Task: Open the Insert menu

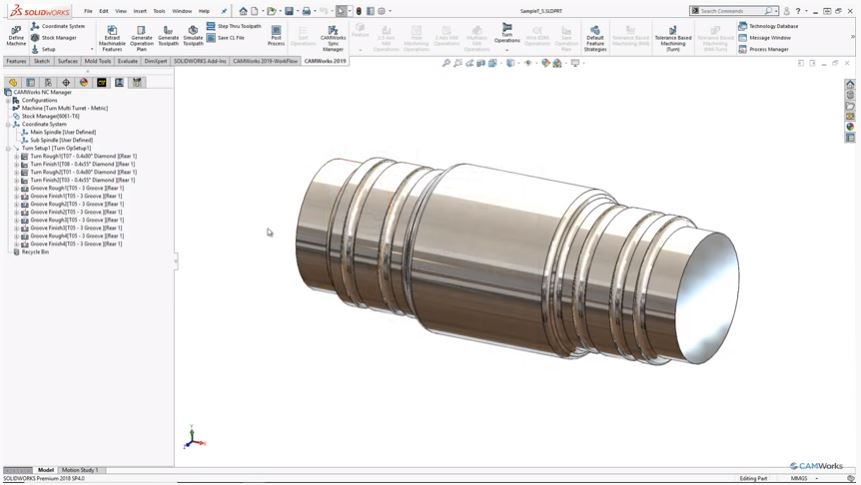Action: [140, 11]
